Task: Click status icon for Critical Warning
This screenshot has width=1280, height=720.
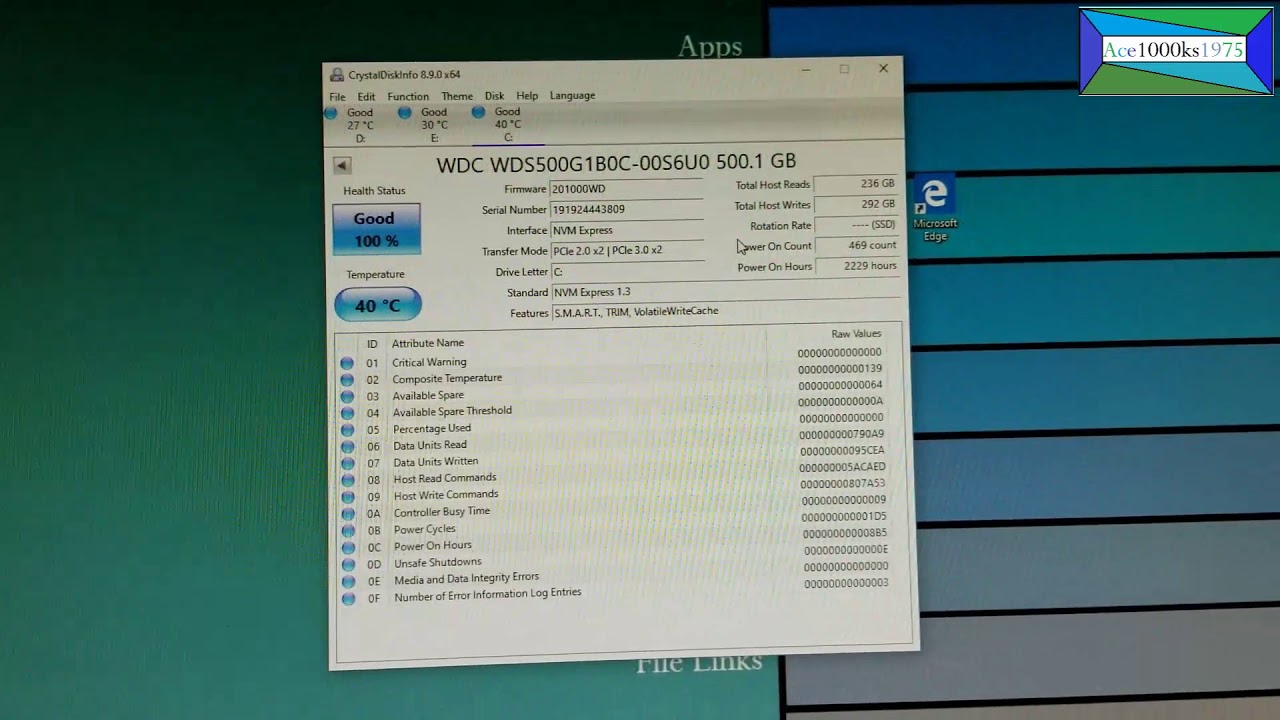Action: tap(347, 363)
